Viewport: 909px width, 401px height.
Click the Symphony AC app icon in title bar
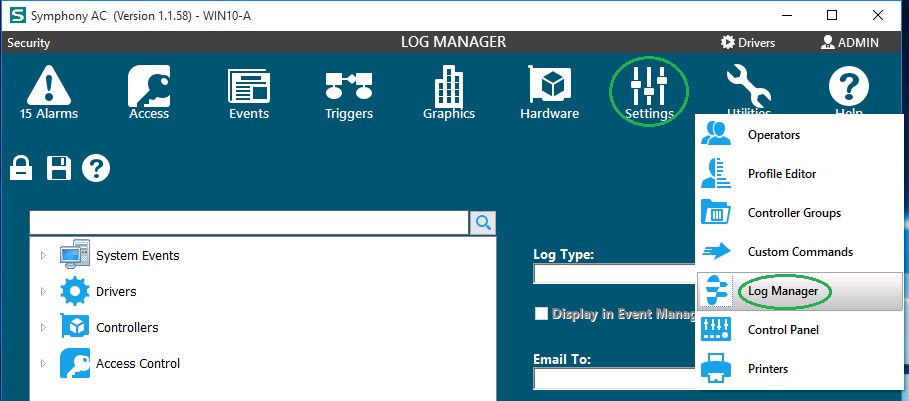(x=18, y=16)
